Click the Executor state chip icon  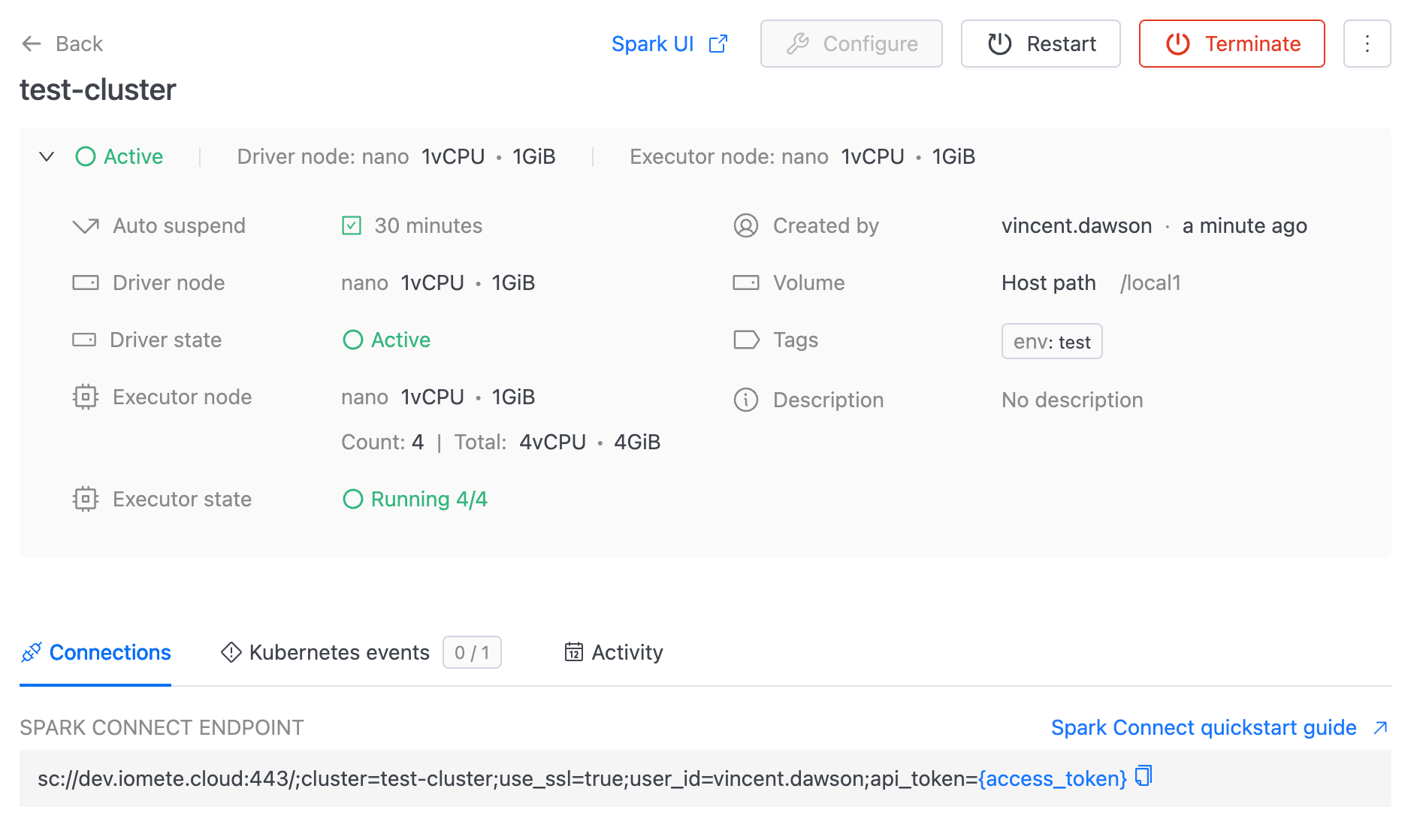[86, 499]
